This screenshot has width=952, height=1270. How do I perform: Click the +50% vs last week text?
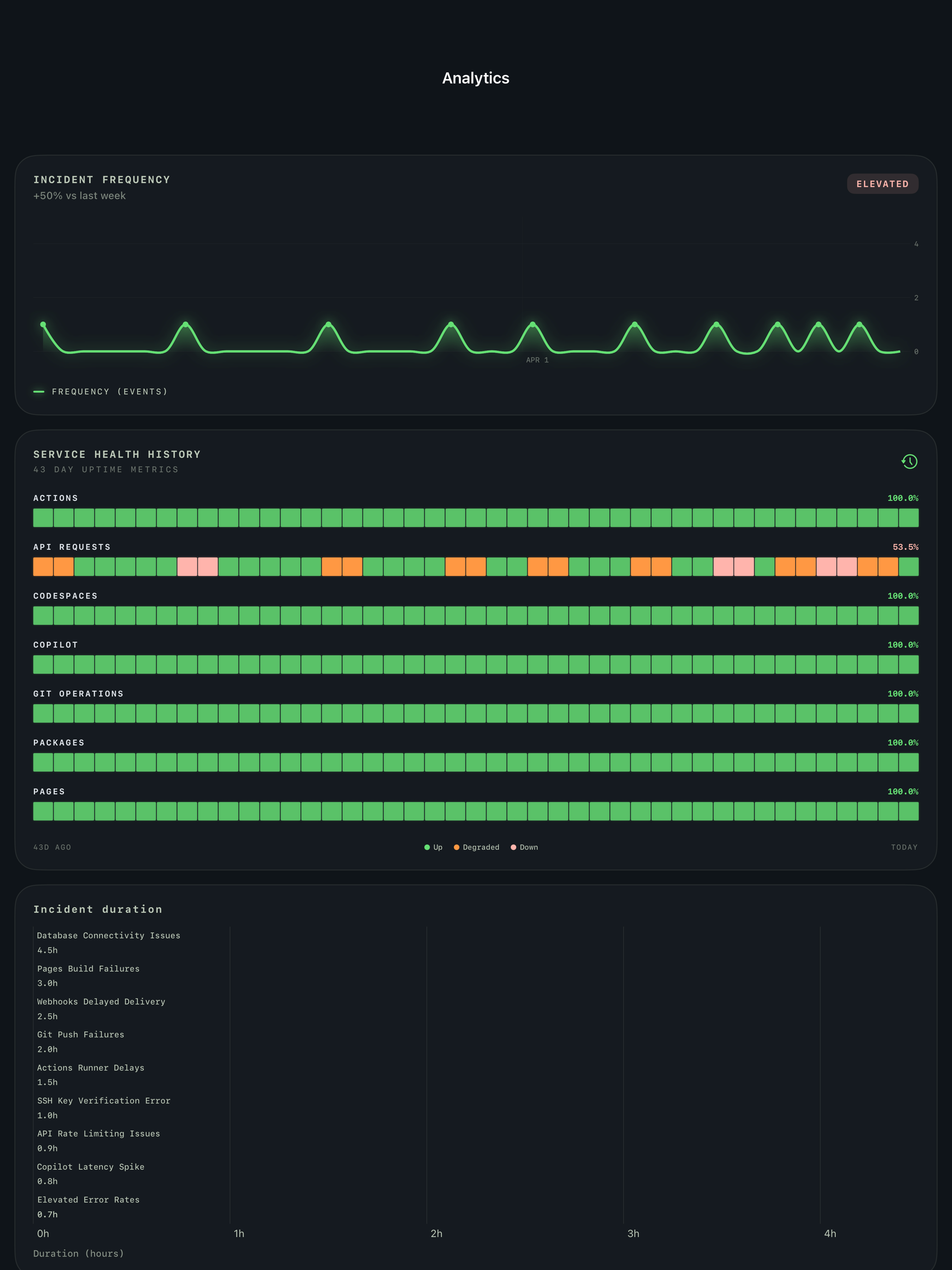[79, 196]
